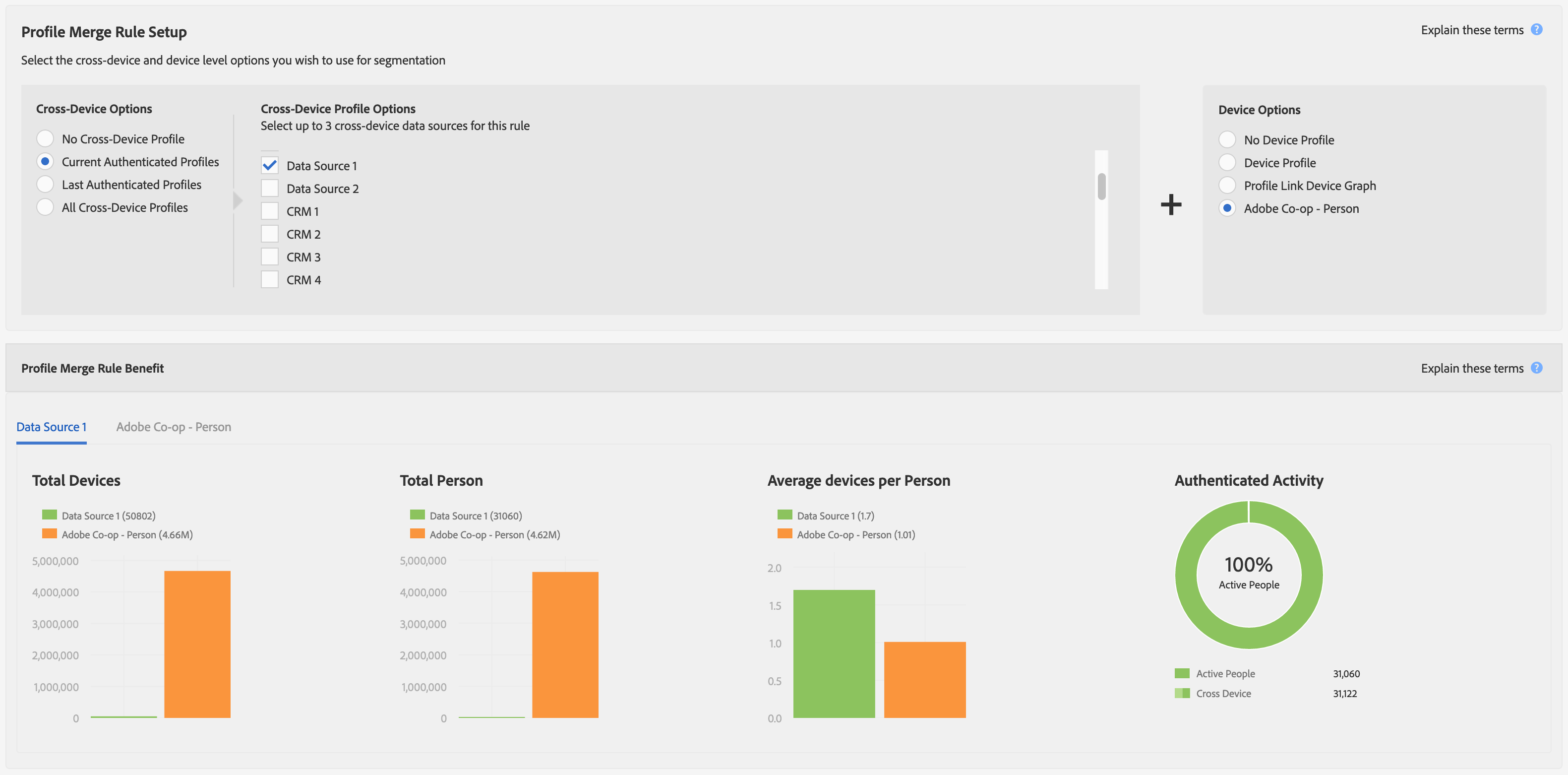Choose Profile Link Device Graph option
This screenshot has height=775, width=1568.
click(1227, 185)
